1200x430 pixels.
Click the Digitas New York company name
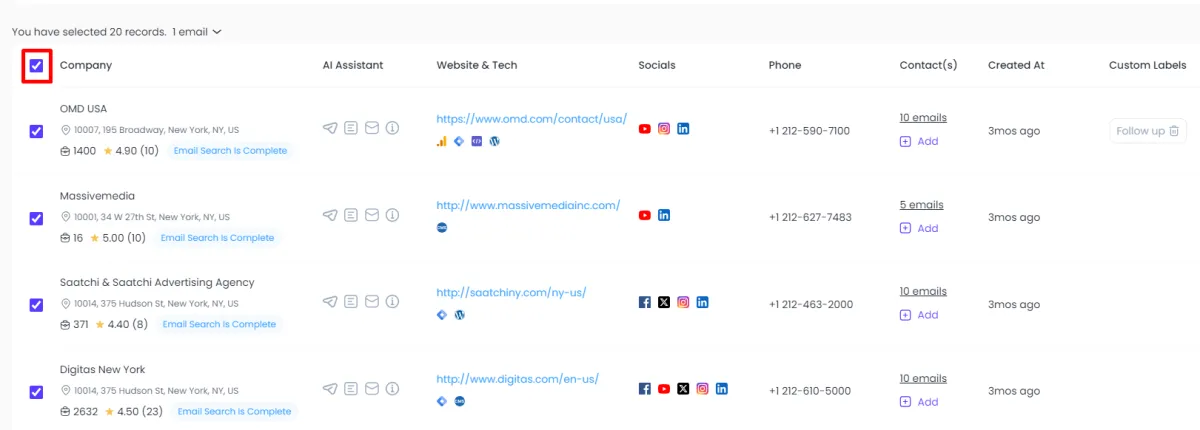102,370
